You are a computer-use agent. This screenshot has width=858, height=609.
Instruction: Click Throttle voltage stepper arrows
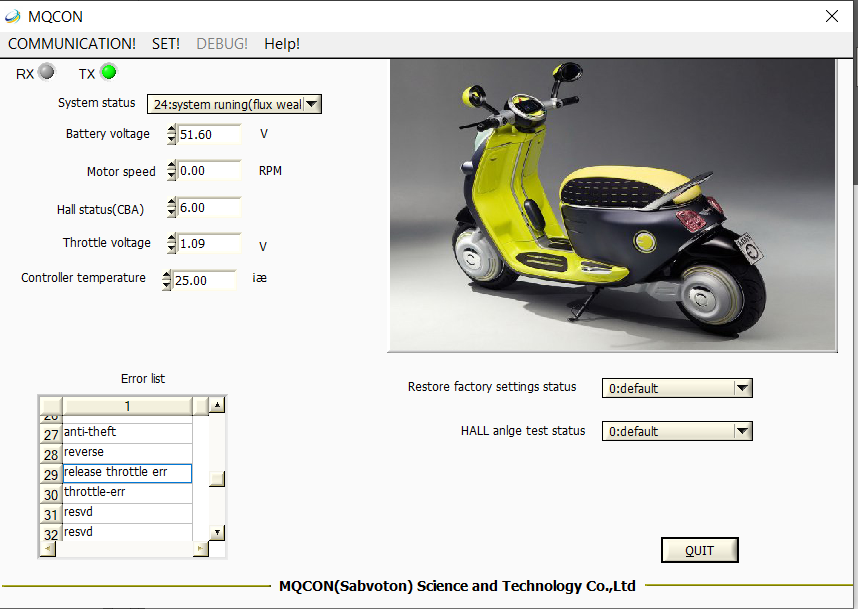coord(171,244)
